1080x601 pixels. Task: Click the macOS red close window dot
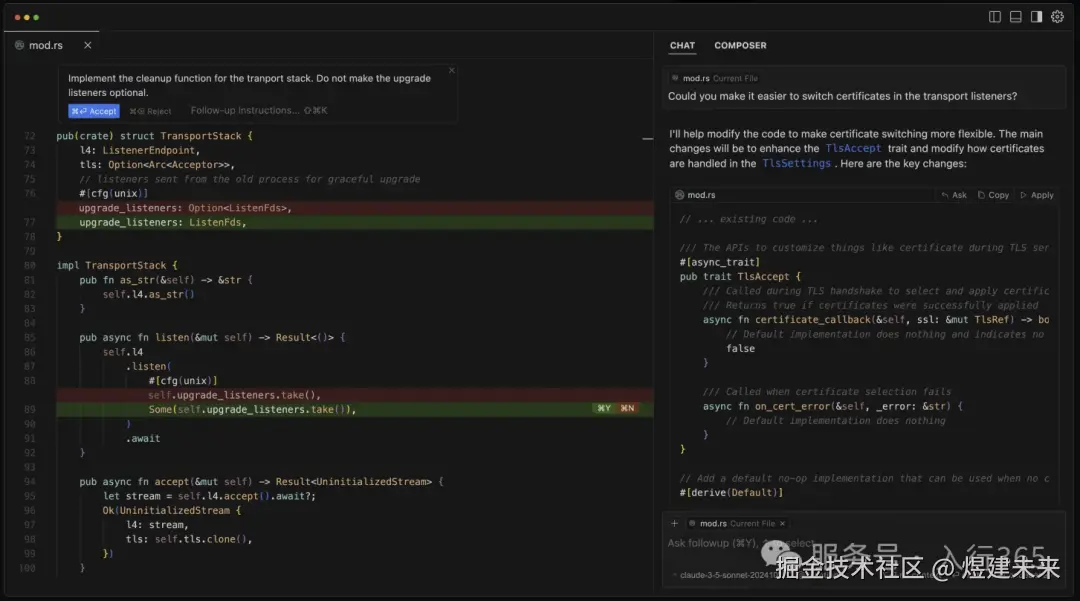17,17
